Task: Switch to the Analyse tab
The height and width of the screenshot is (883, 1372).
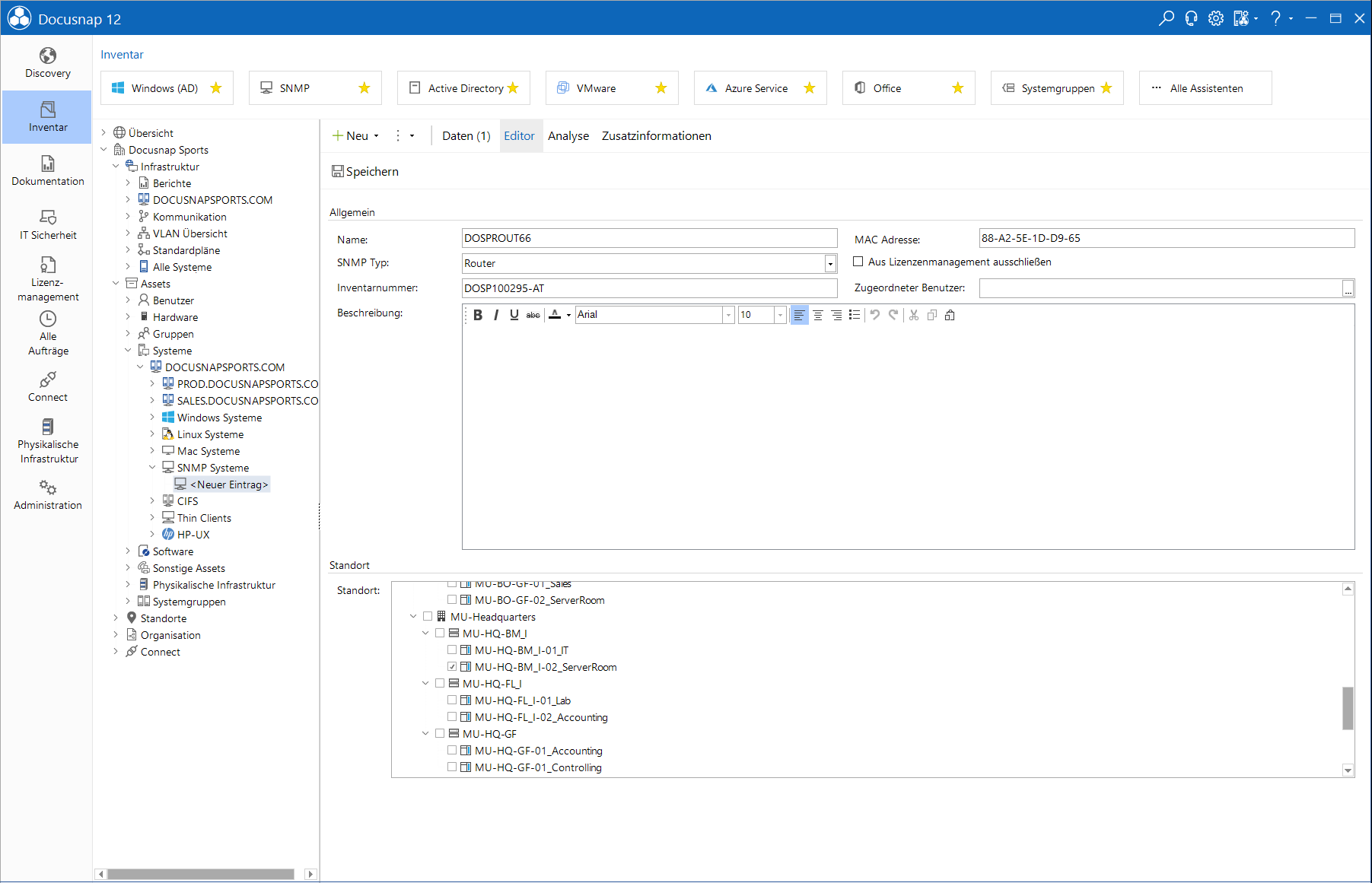Action: 568,136
